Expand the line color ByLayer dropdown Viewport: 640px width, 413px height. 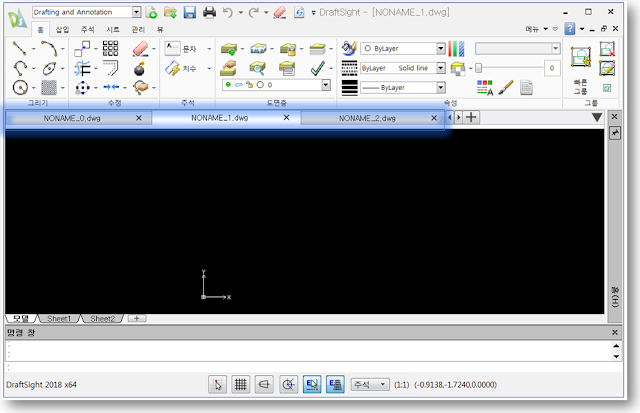[441, 49]
